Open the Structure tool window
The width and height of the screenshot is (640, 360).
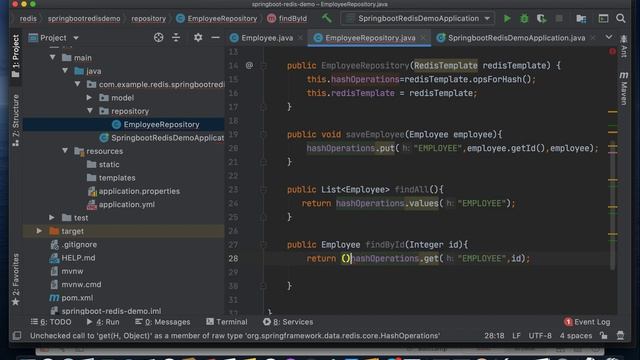pyautogui.click(x=16, y=120)
